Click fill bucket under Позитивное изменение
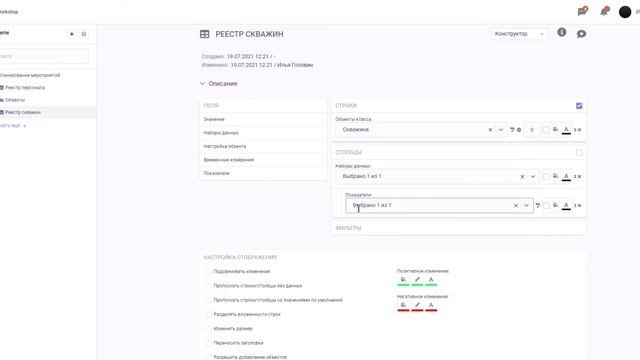Viewport: 640px width, 360px height. 403,280
